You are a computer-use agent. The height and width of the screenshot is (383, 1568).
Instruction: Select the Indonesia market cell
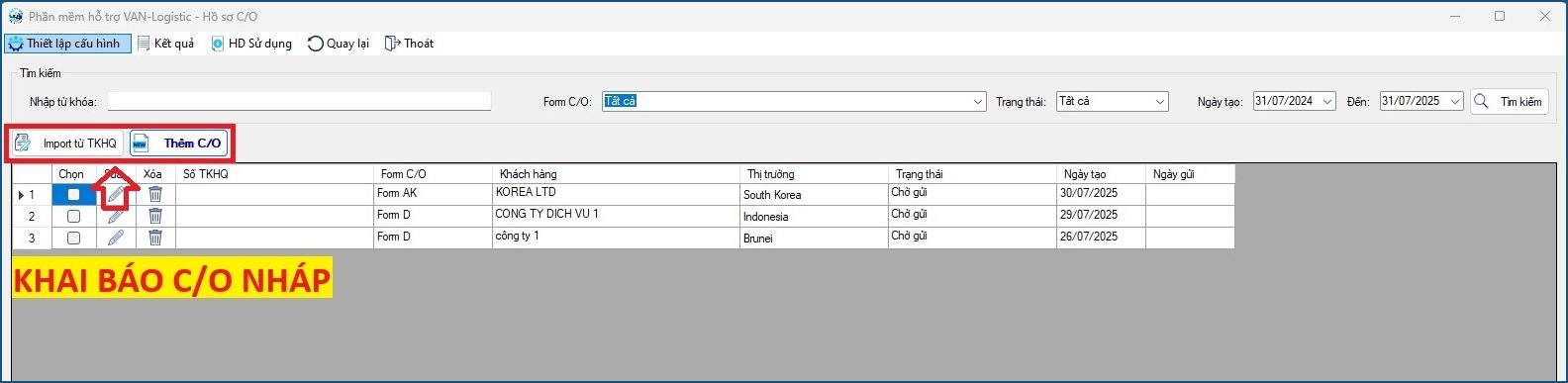click(814, 216)
